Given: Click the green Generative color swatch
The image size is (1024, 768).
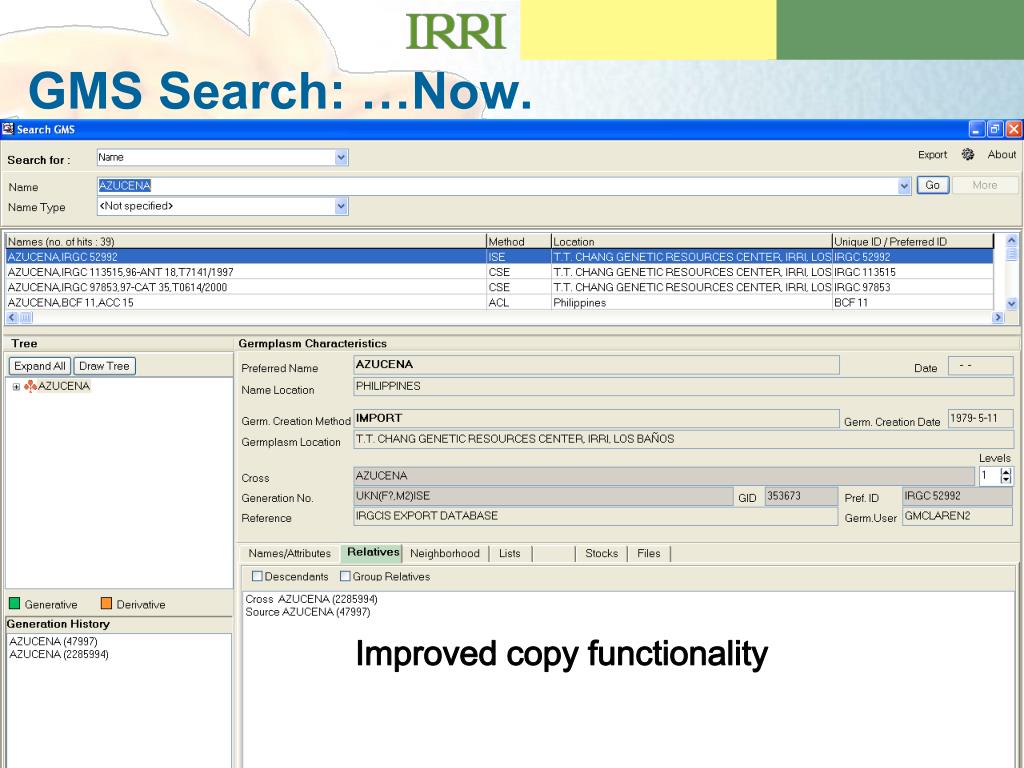Looking at the screenshot, I should pyautogui.click(x=14, y=603).
